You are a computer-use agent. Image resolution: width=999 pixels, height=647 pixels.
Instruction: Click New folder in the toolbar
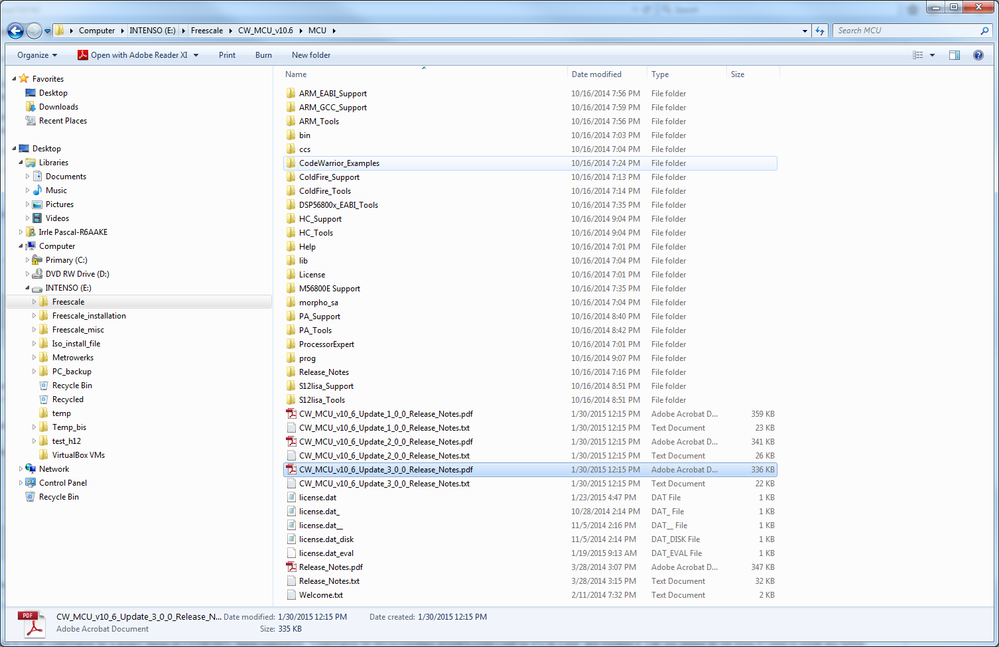point(311,55)
